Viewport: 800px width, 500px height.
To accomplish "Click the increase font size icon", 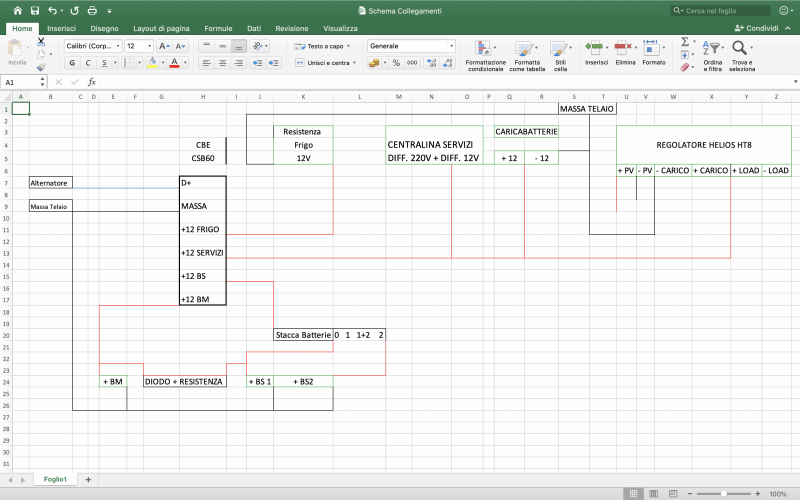I will tap(163, 46).
